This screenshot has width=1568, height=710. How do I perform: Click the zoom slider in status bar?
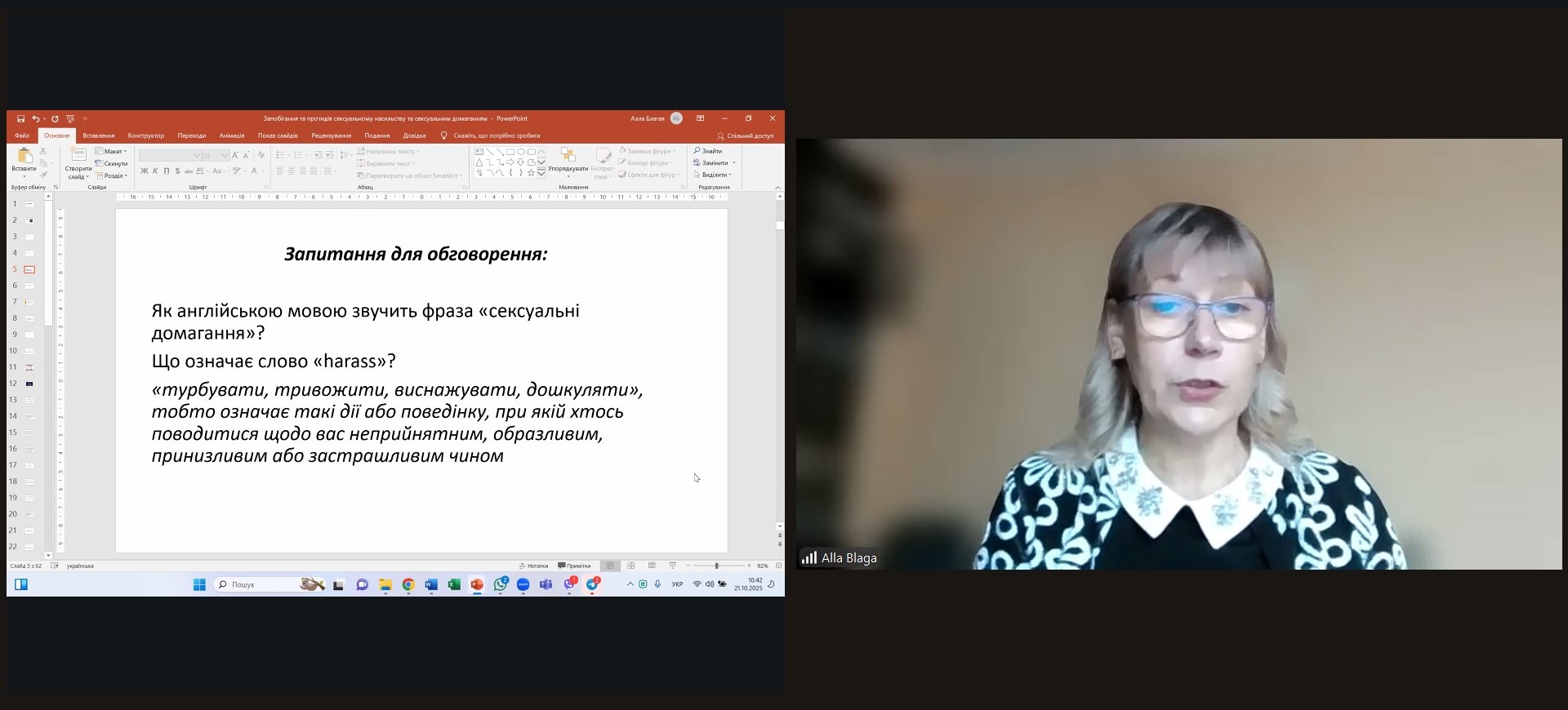point(717,566)
